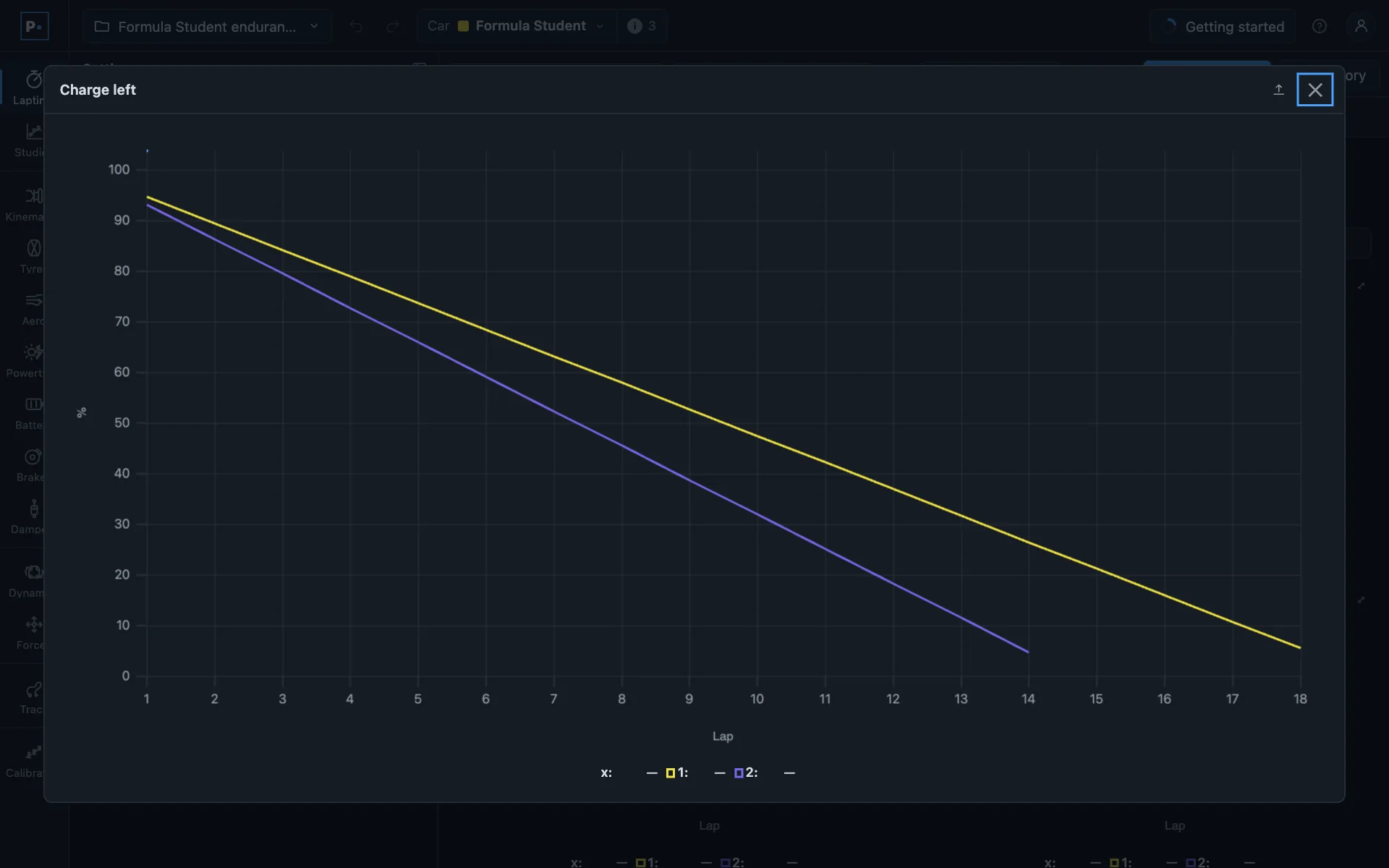
Task: Close the Charge left chart dialog
Action: [1314, 90]
